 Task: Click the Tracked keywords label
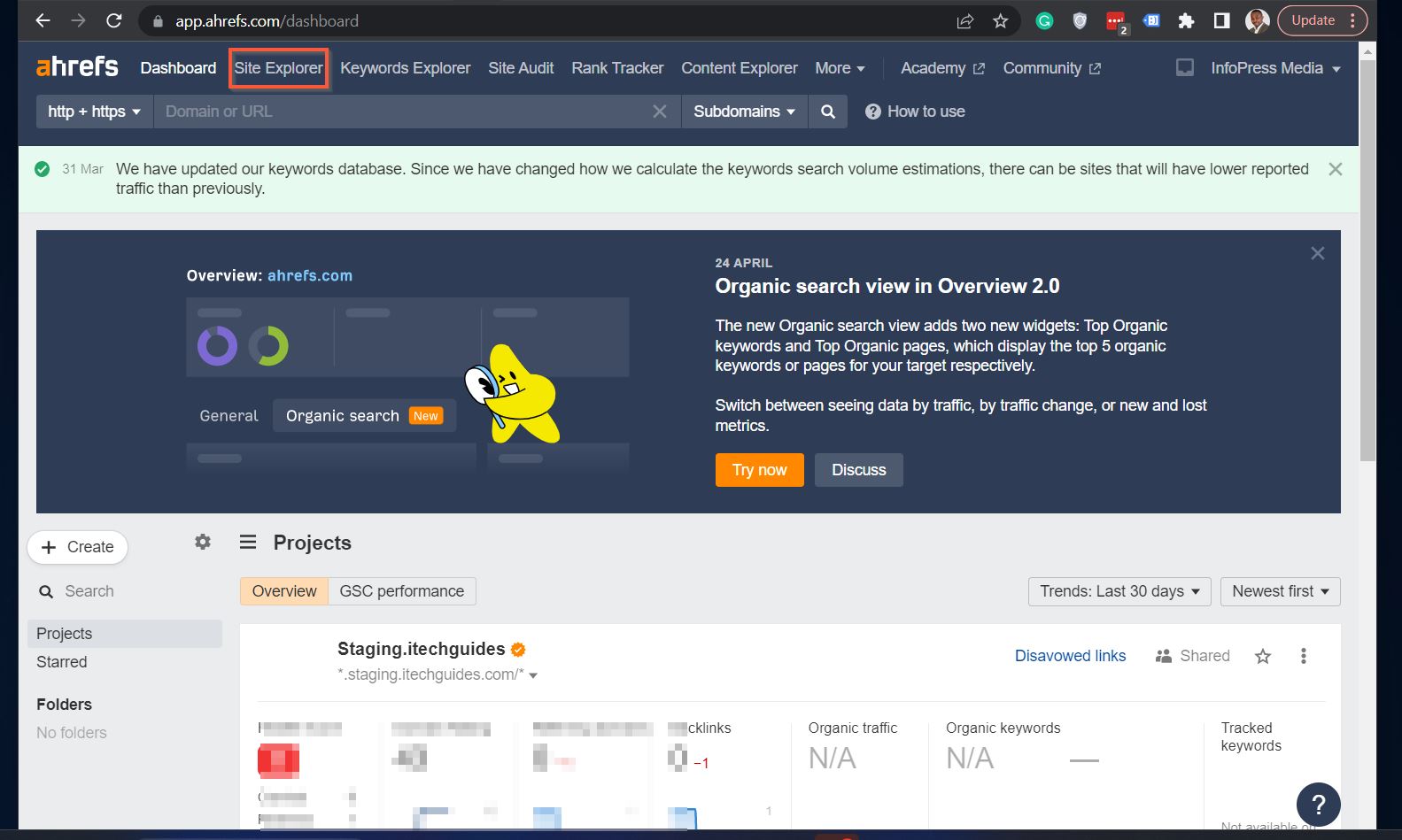(1251, 736)
